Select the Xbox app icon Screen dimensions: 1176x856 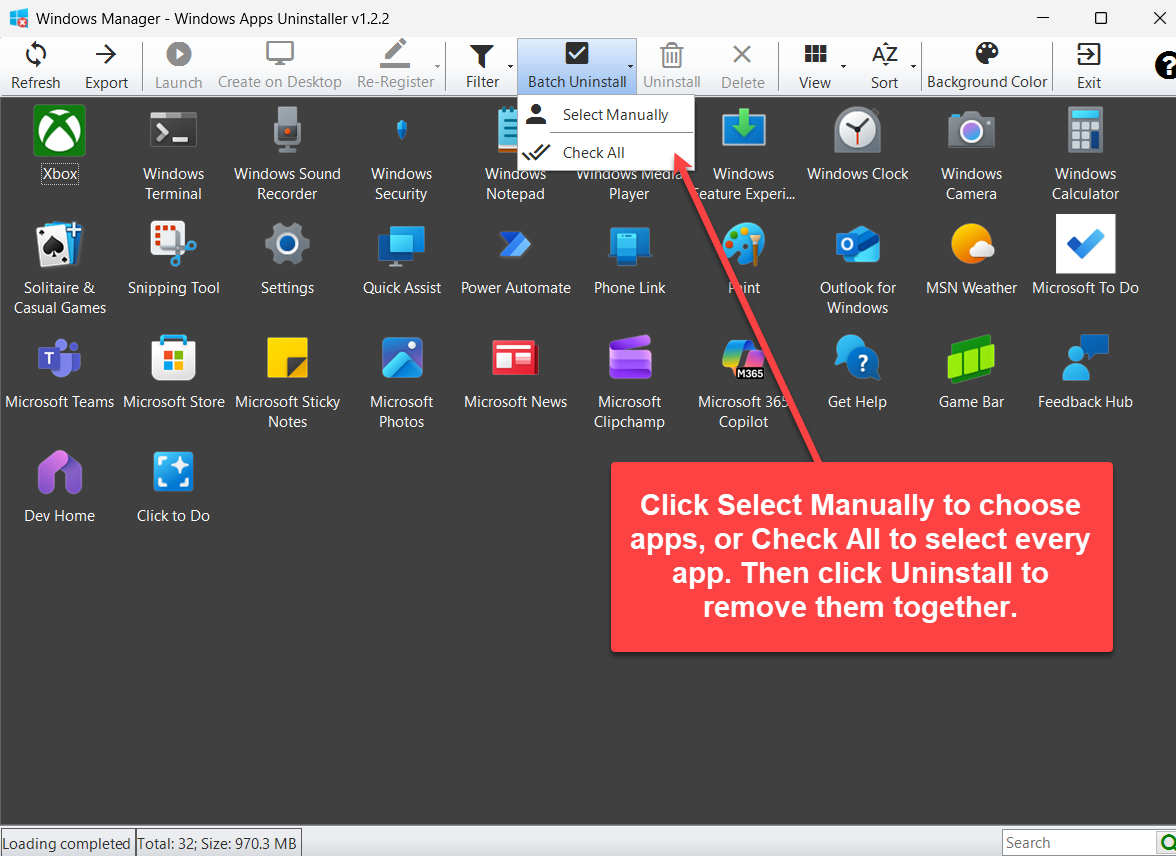[60, 145]
